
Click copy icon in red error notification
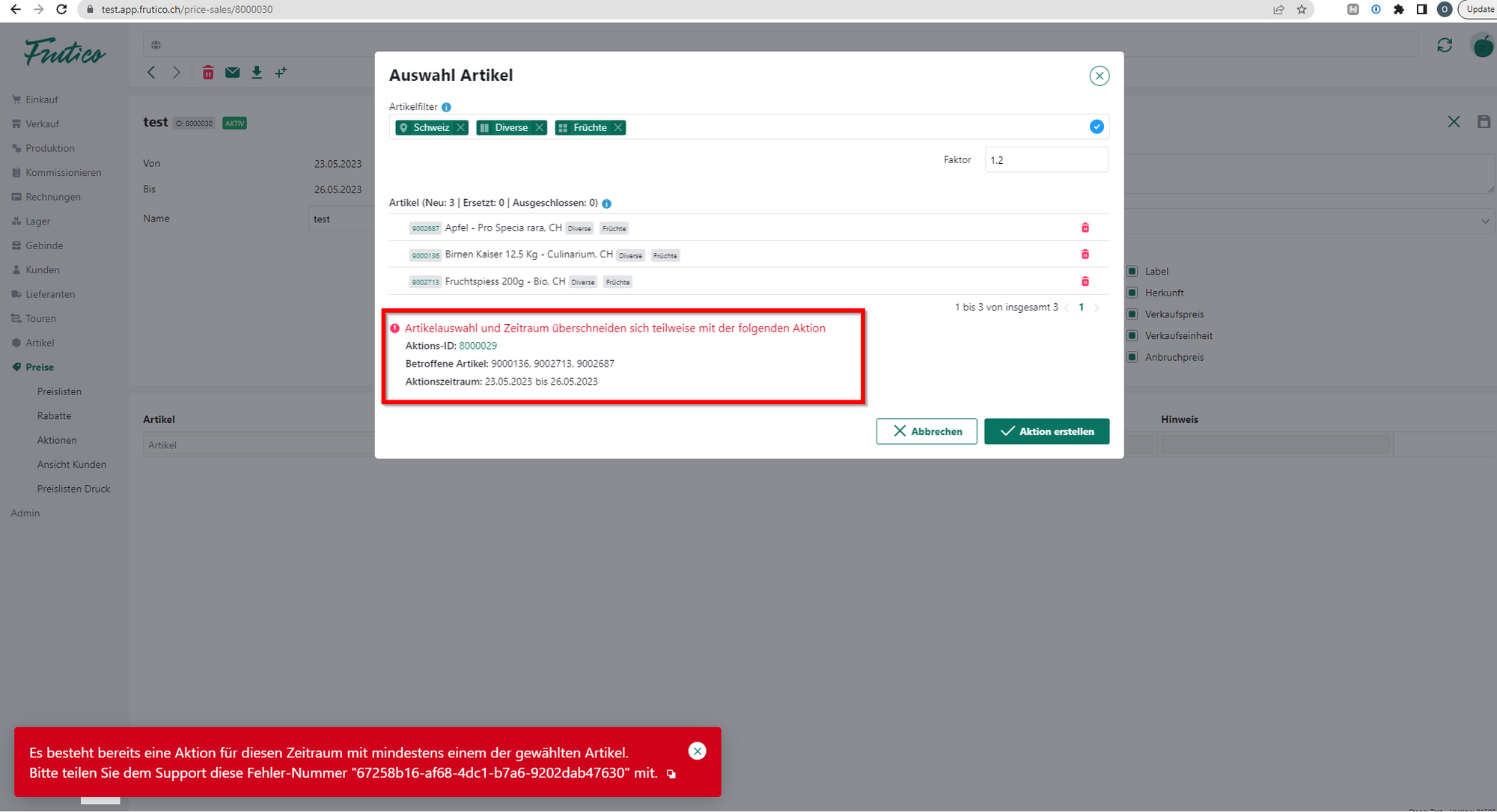point(671,774)
